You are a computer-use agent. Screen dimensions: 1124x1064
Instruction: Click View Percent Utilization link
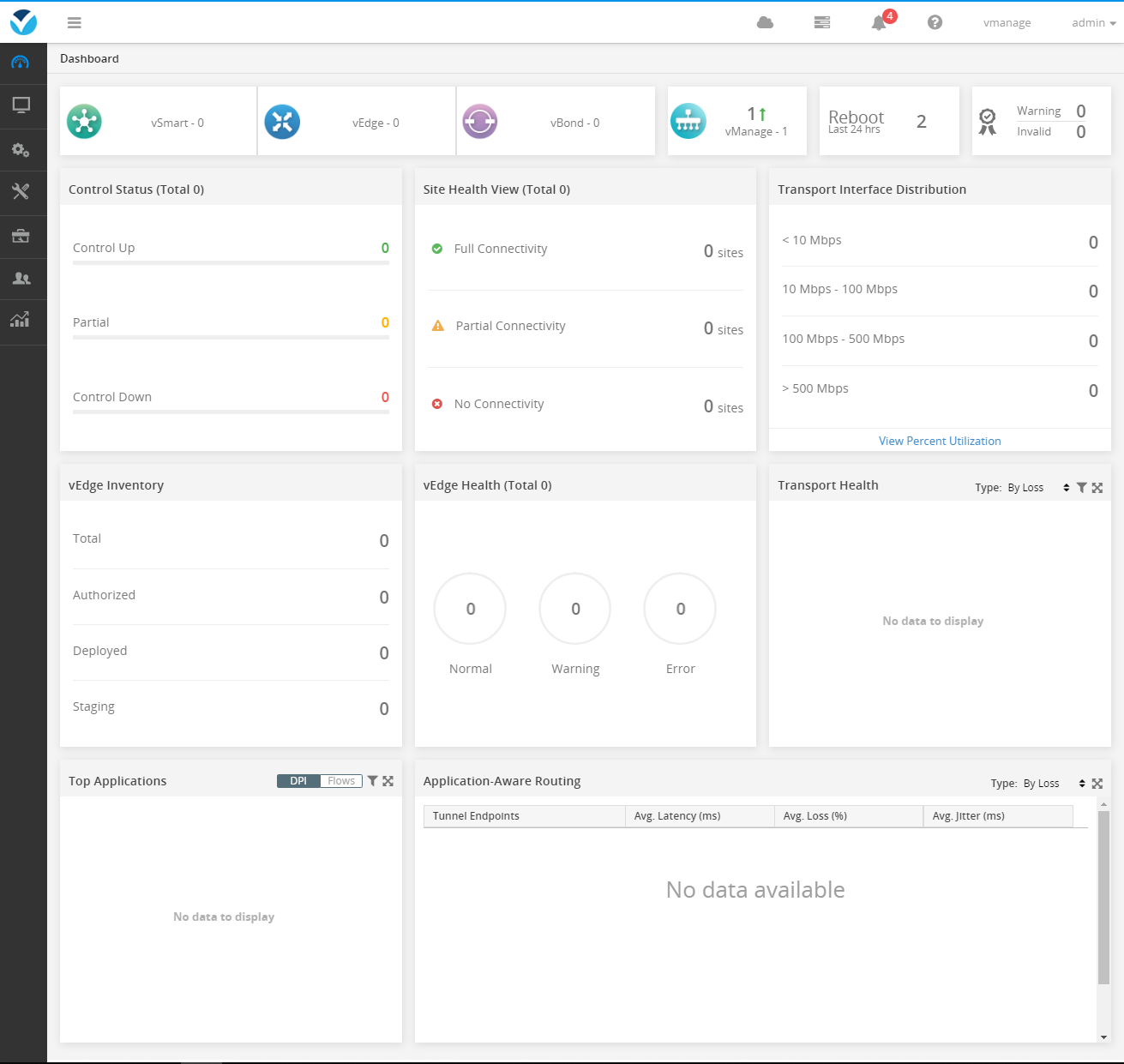tap(940, 441)
